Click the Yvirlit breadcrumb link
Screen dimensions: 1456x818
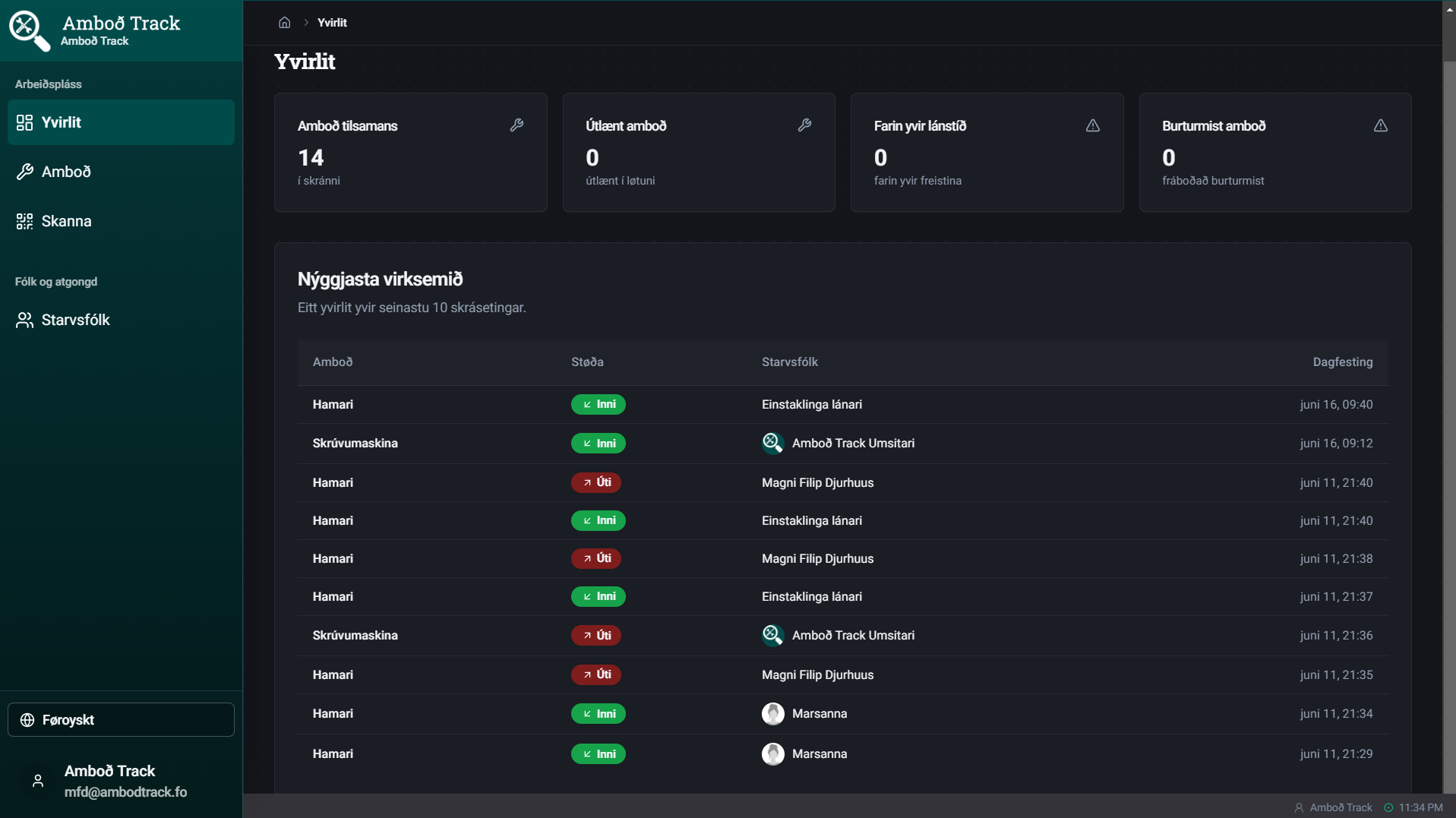point(332,23)
